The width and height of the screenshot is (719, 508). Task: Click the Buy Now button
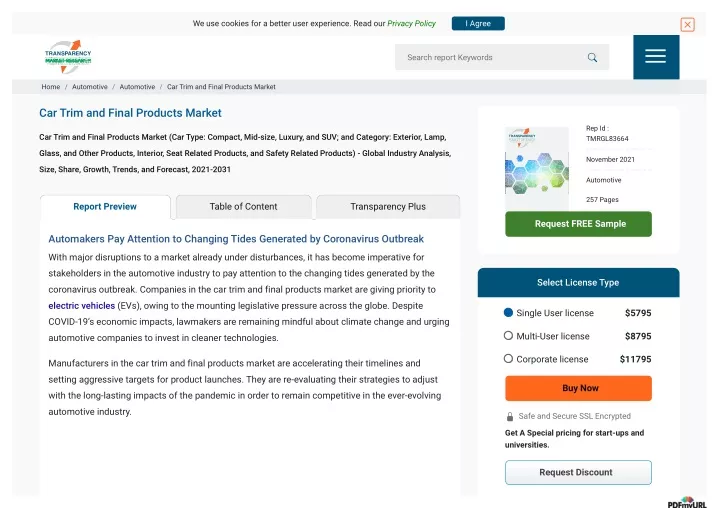[578, 388]
